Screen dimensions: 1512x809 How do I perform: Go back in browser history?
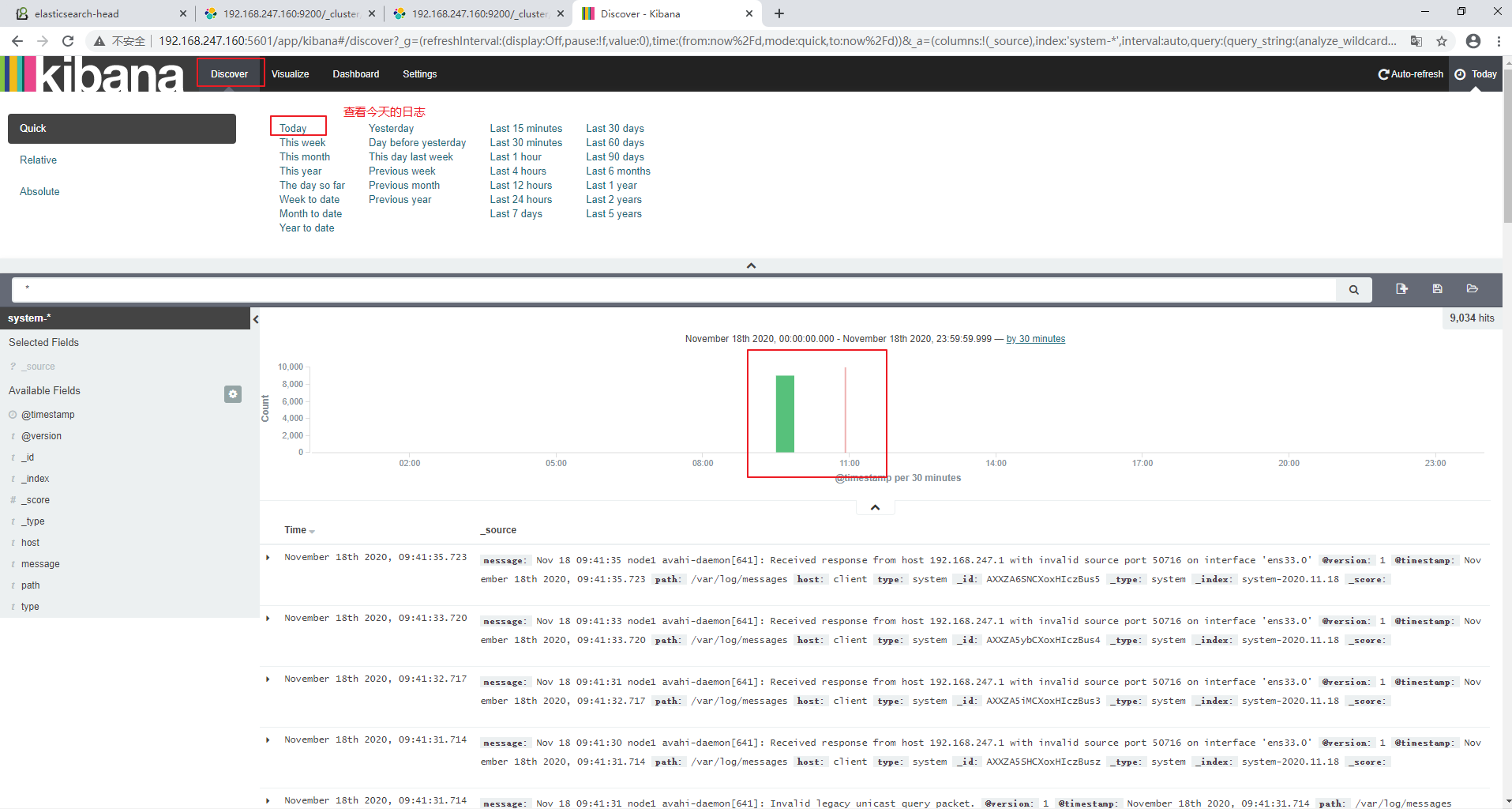17,41
